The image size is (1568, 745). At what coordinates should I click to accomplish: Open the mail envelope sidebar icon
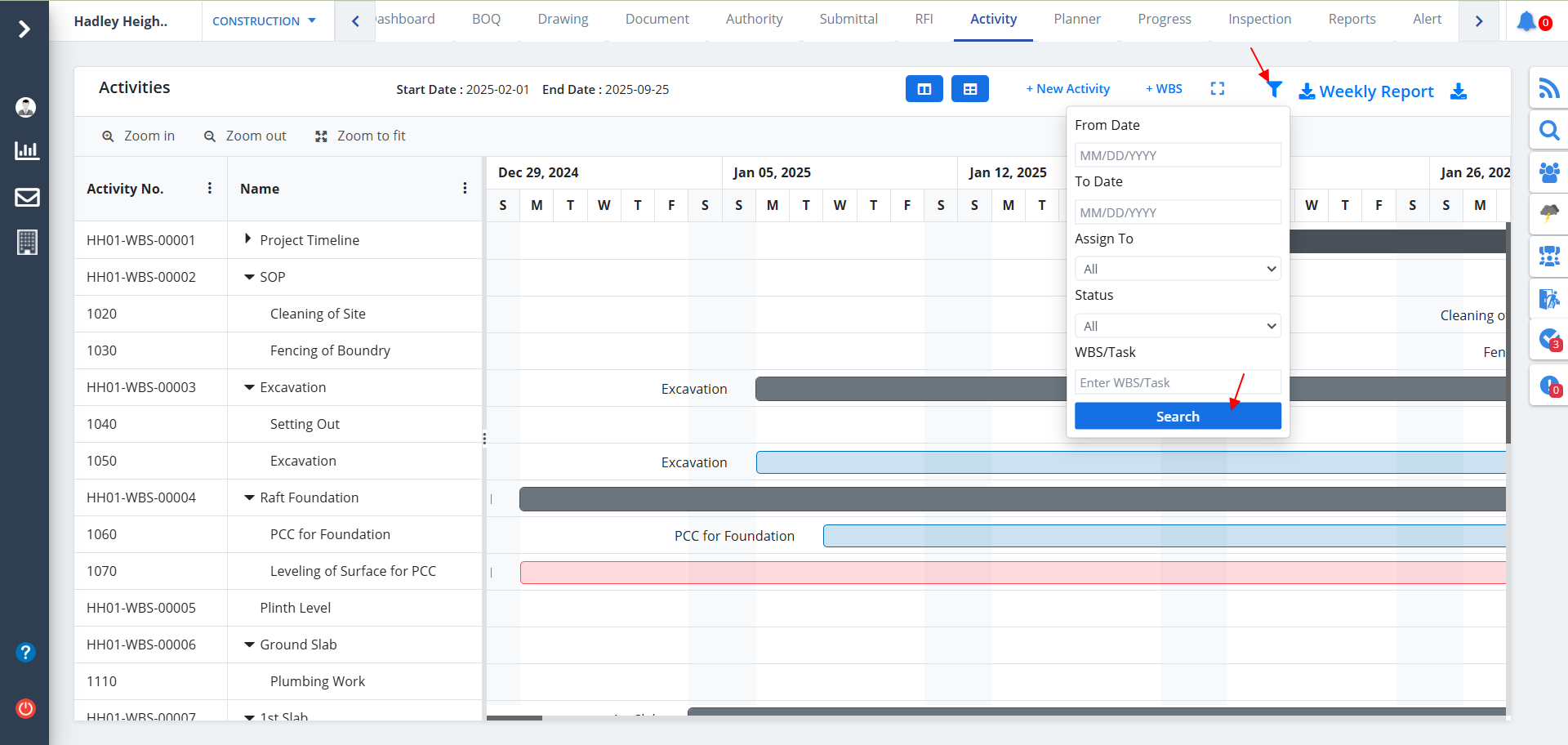click(27, 197)
